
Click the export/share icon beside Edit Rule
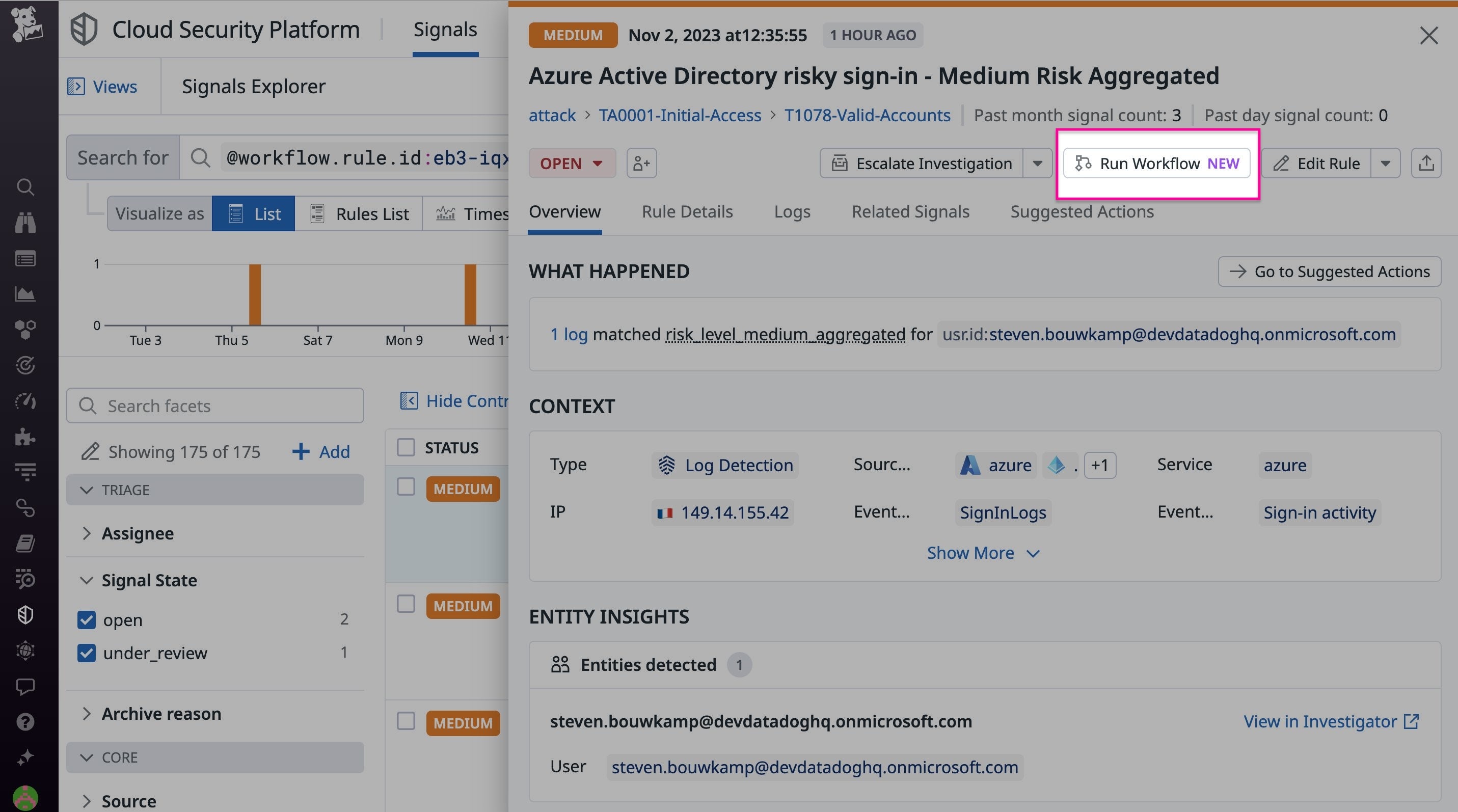point(1426,163)
